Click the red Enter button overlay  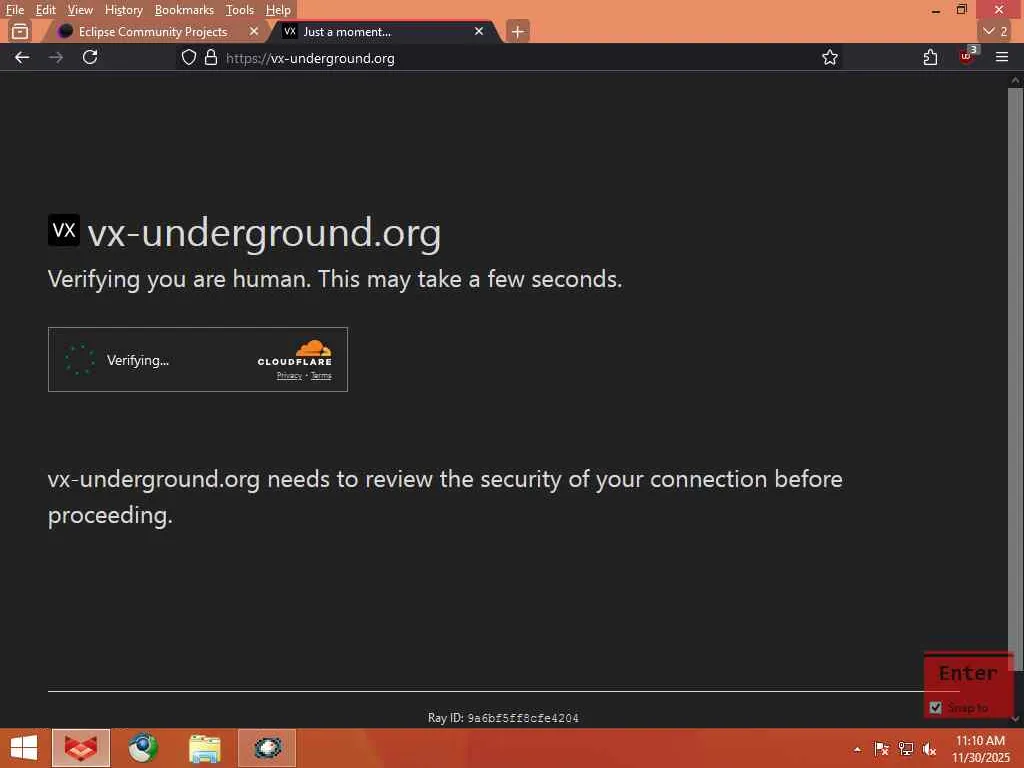coord(968,673)
